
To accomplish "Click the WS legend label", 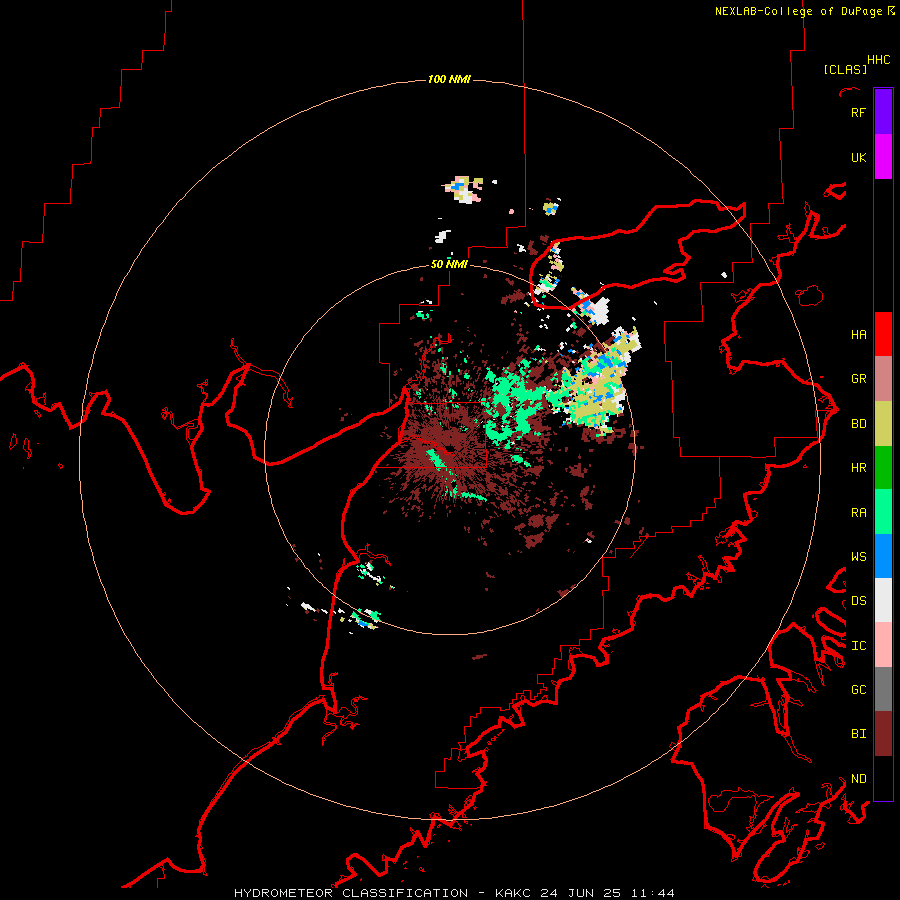I will click(x=858, y=557).
